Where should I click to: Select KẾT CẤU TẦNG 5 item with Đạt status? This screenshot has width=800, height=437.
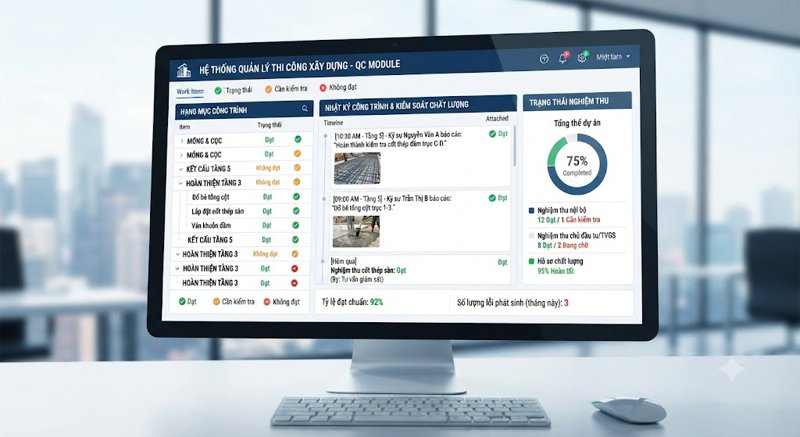[210, 240]
